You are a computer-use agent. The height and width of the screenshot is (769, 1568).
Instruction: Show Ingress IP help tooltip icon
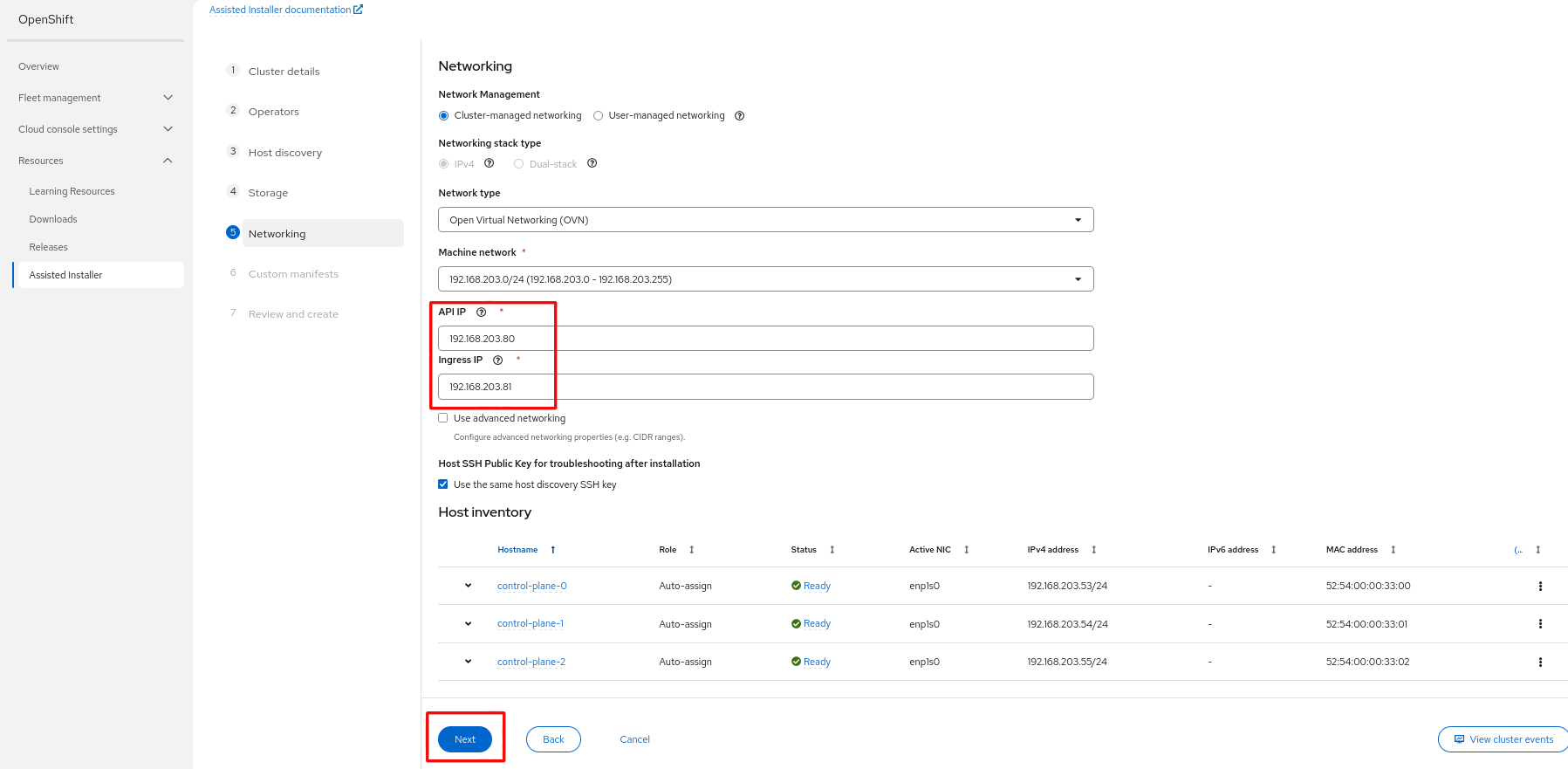(x=497, y=360)
